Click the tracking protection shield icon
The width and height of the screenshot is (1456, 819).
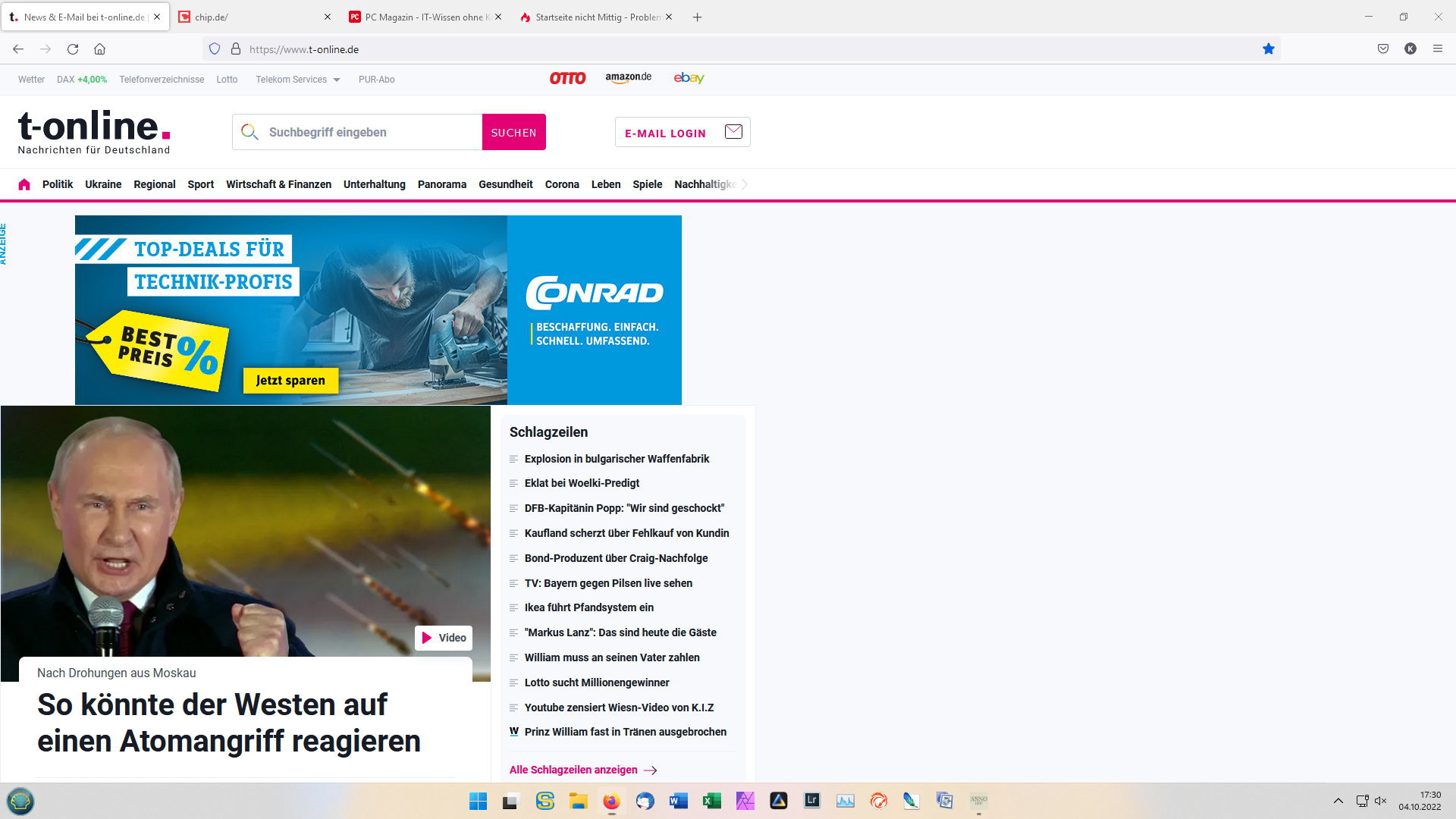(x=215, y=49)
